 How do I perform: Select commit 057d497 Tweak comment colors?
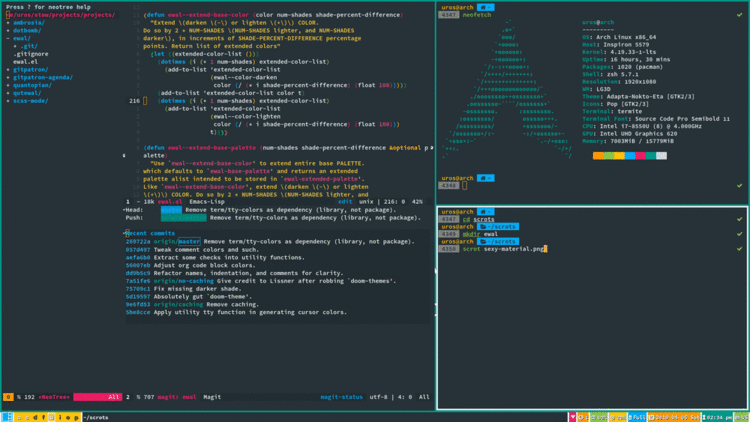(192, 250)
